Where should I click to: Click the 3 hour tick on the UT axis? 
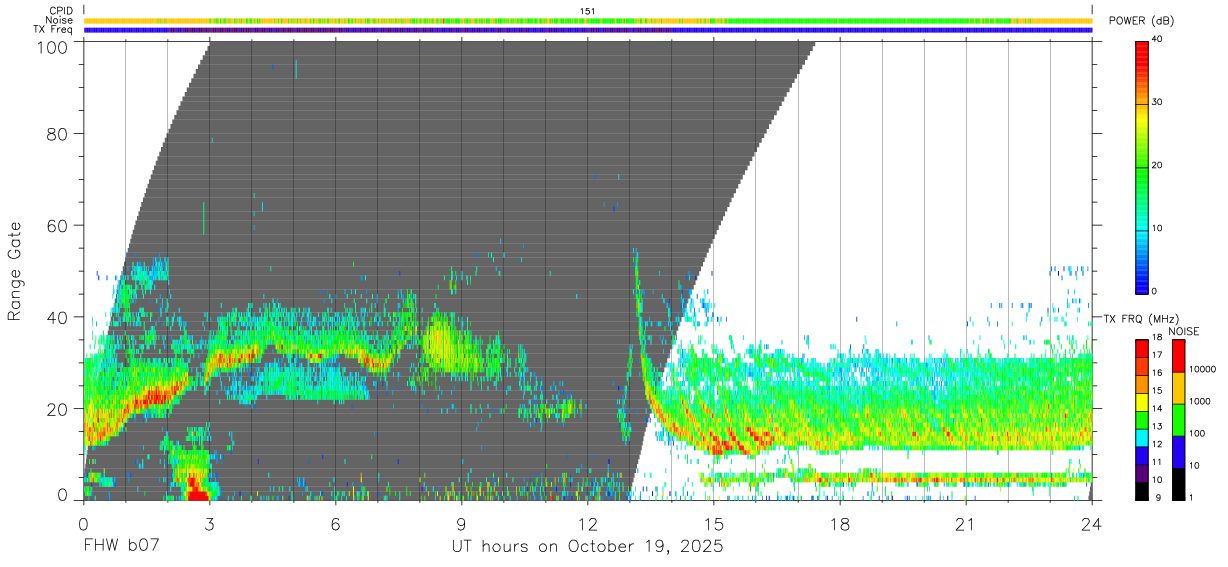(209, 525)
